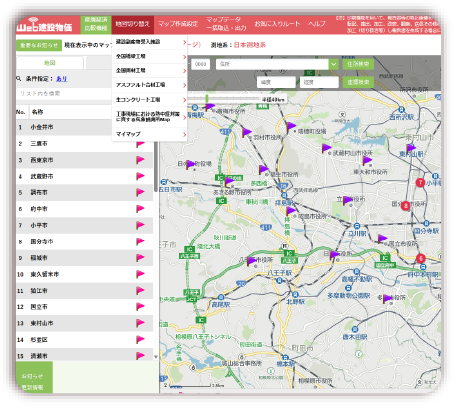Expand the アスファルト合材工場 submenu arrow
Image resolution: width=456 pixels, height=408 pixels.
(184, 85)
